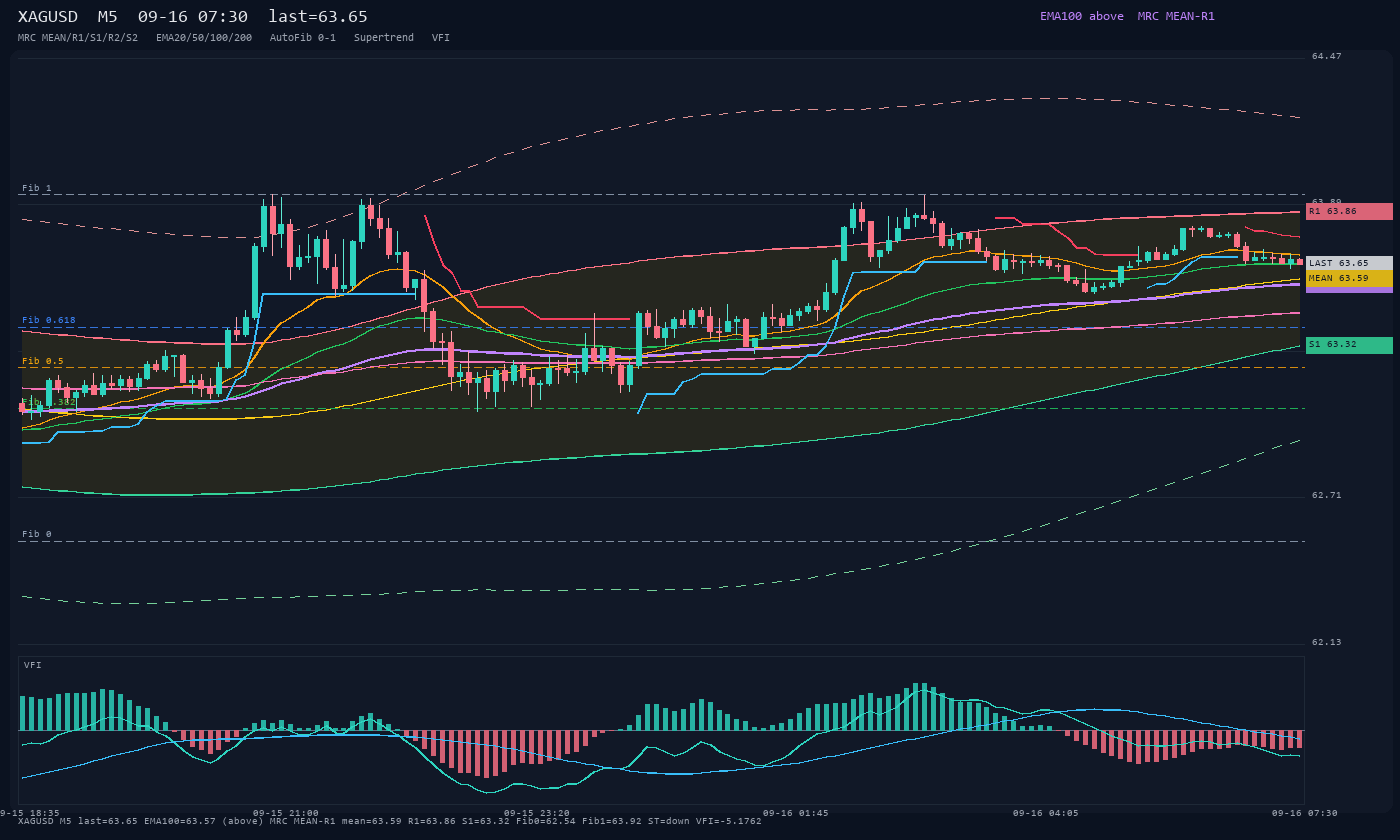Click the VFI panel title
This screenshot has width=1400, height=840.
point(33,665)
